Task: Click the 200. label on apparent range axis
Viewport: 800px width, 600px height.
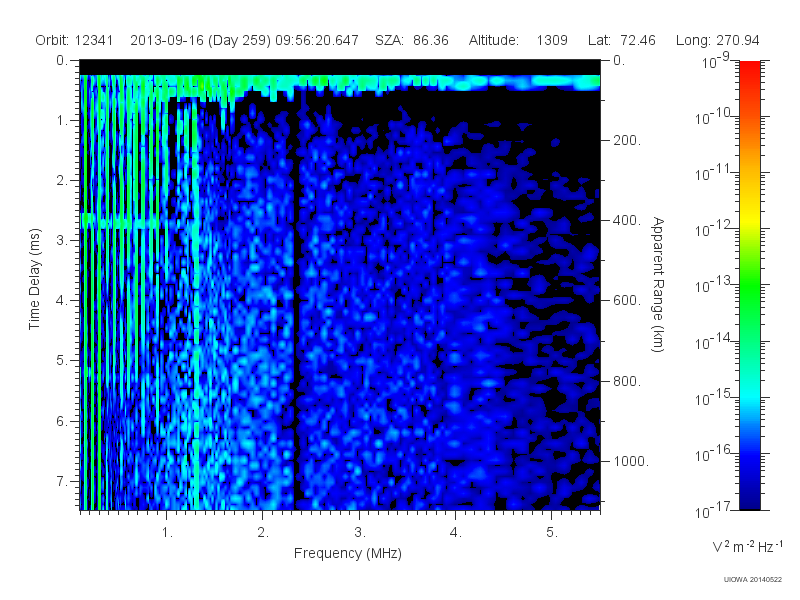Action: 627,140
